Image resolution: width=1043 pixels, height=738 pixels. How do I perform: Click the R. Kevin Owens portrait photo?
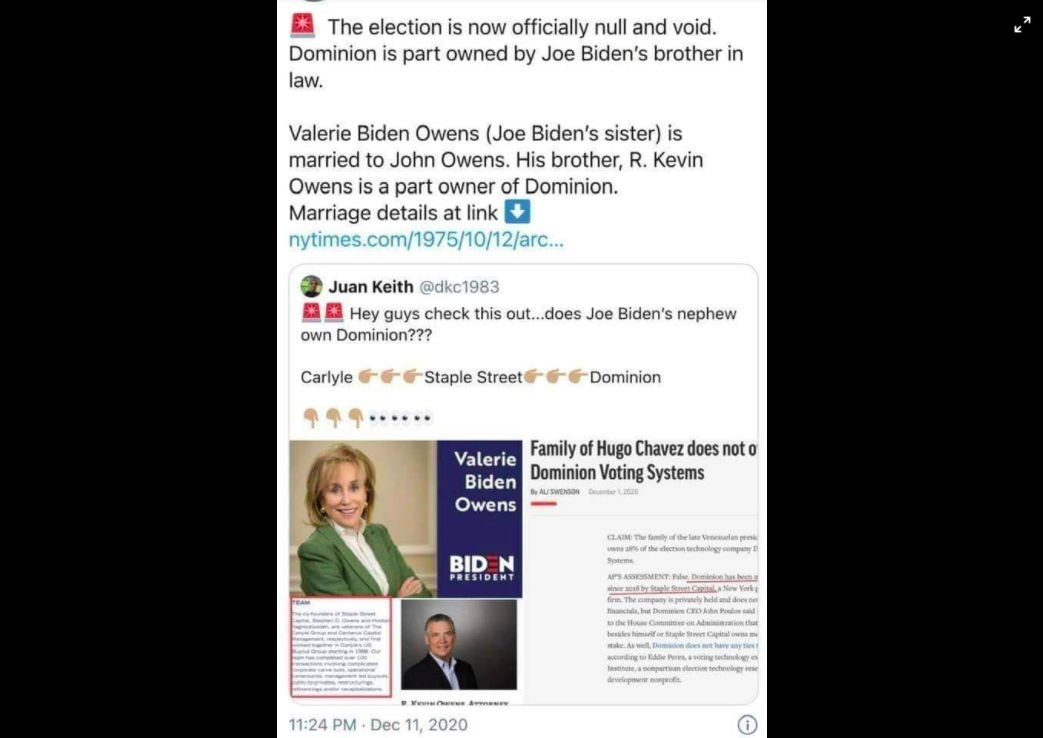pos(459,644)
